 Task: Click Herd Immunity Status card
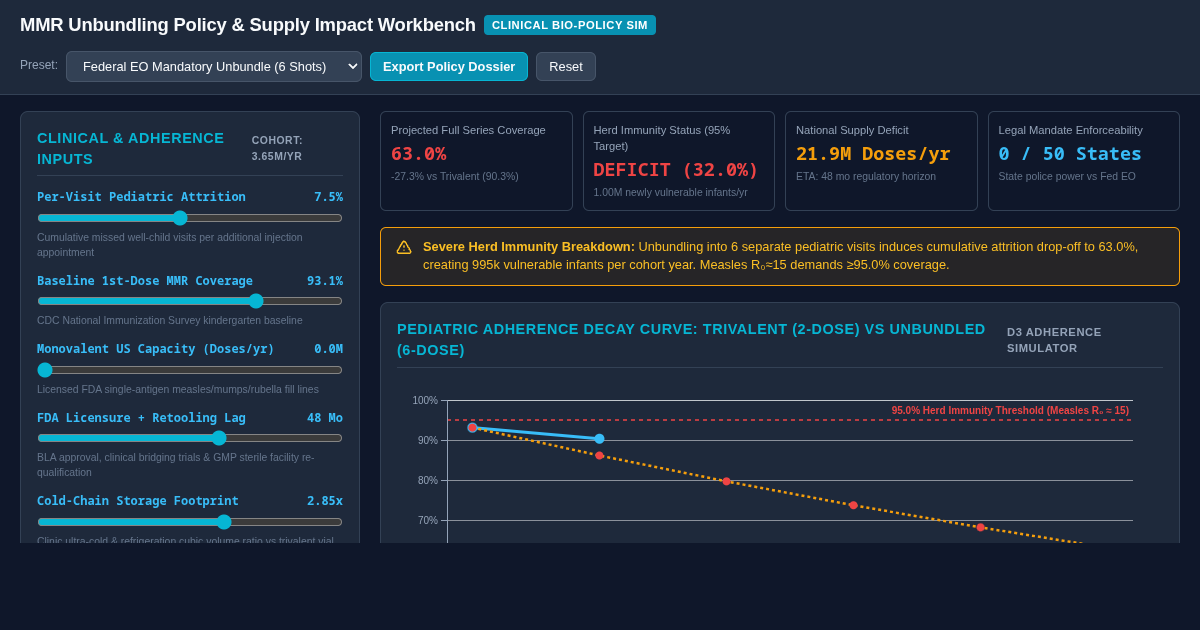679,161
